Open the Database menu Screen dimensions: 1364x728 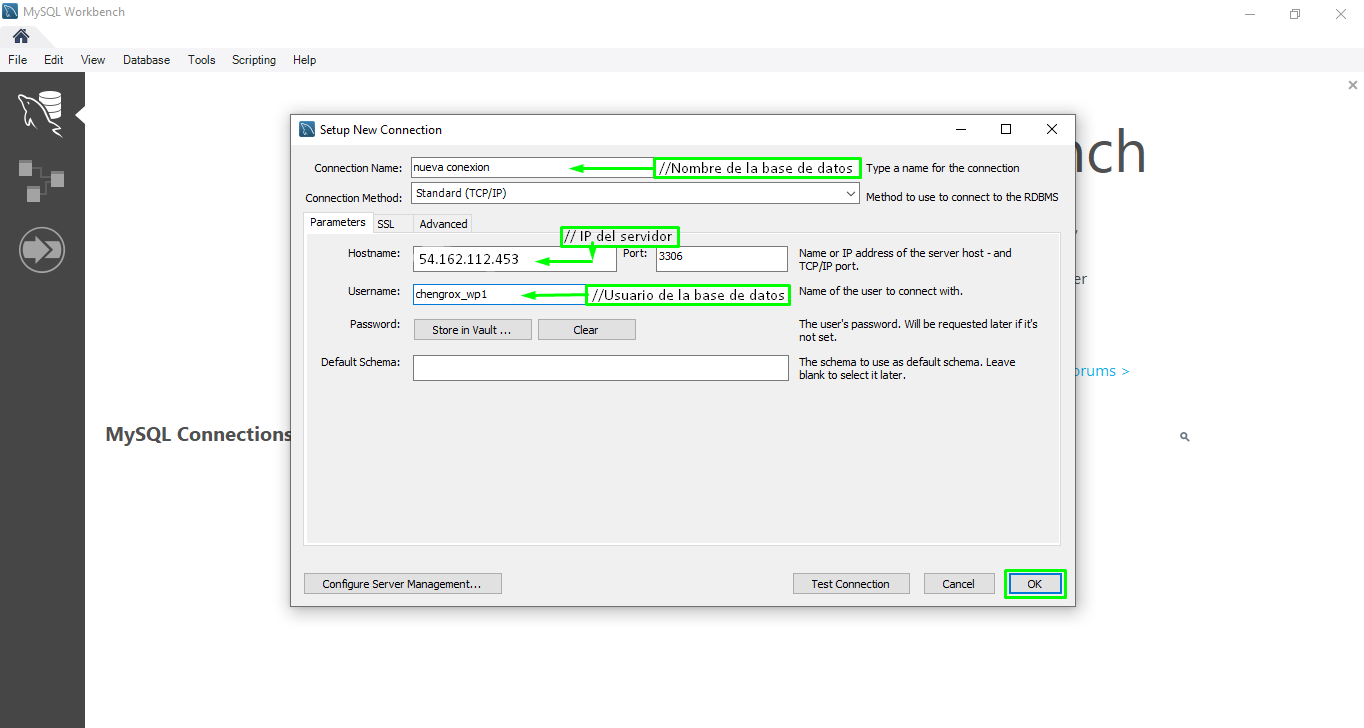pos(146,60)
